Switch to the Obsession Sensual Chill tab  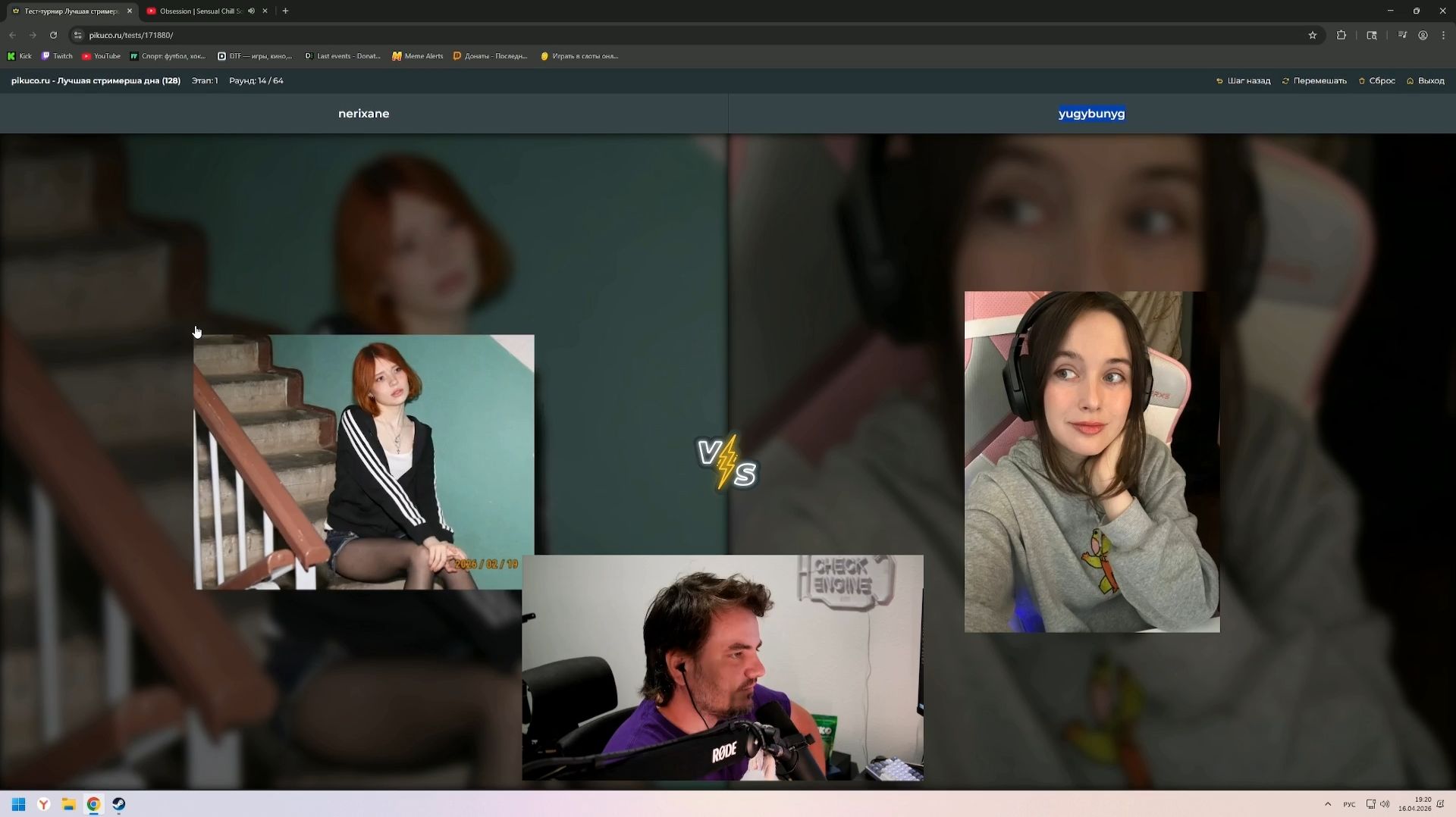201,11
